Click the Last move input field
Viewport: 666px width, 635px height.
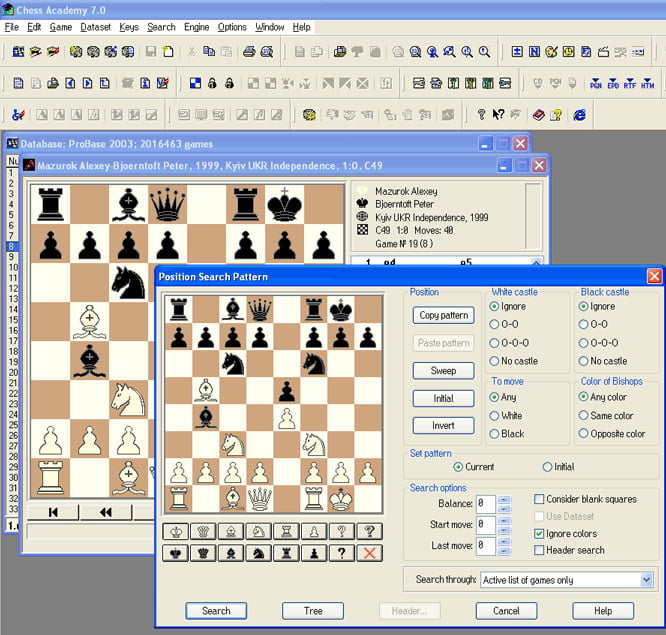point(486,546)
